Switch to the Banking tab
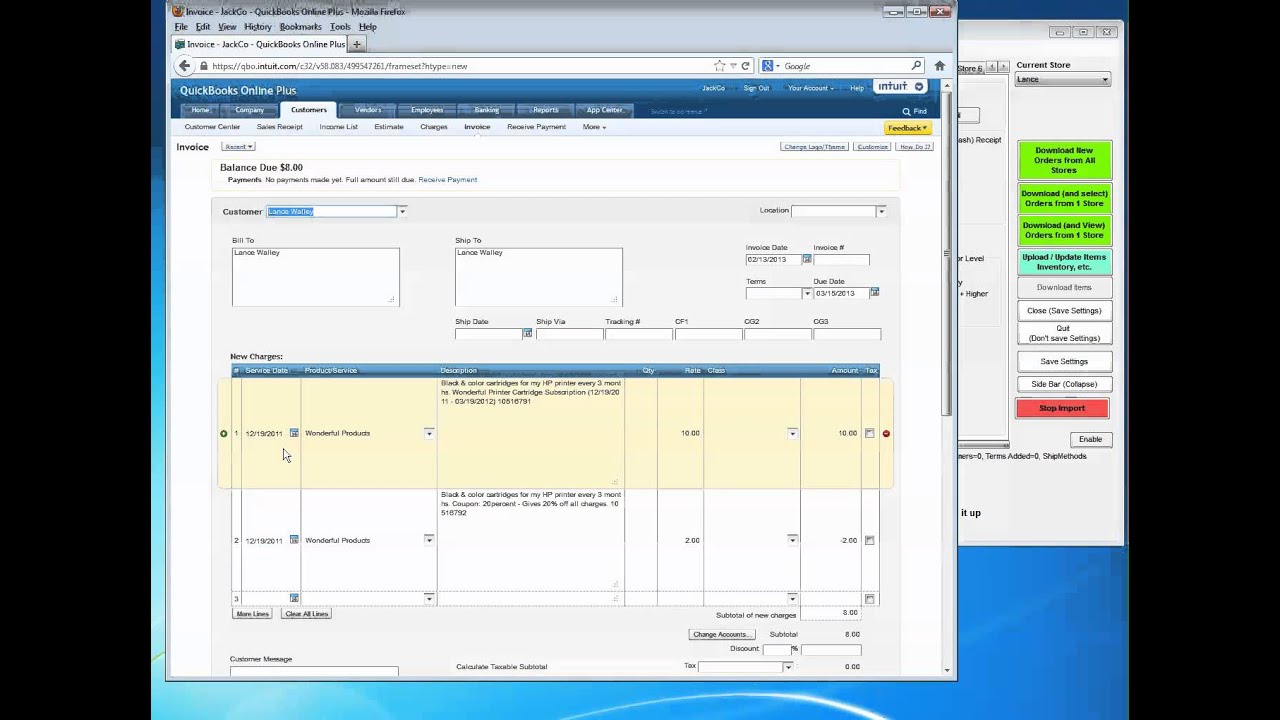This screenshot has width=1280, height=720. click(487, 110)
